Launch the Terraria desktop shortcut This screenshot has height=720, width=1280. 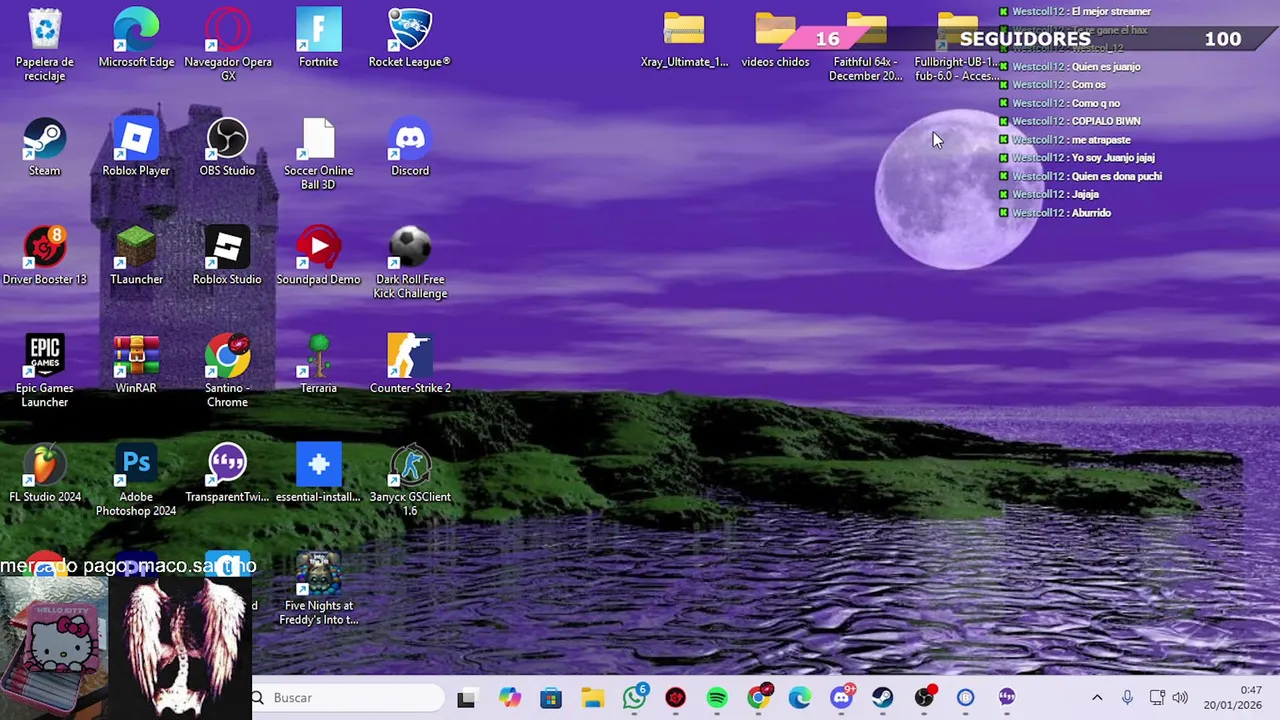[318, 364]
